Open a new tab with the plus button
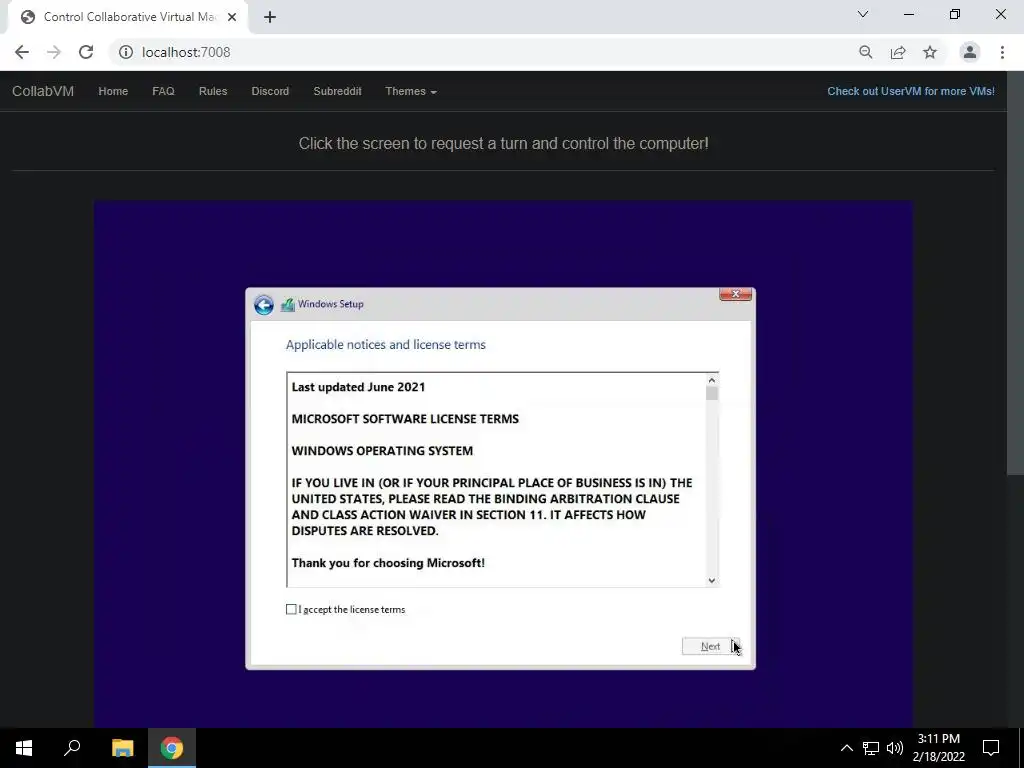Screen dimensions: 1024x768 pyautogui.click(x=270, y=17)
